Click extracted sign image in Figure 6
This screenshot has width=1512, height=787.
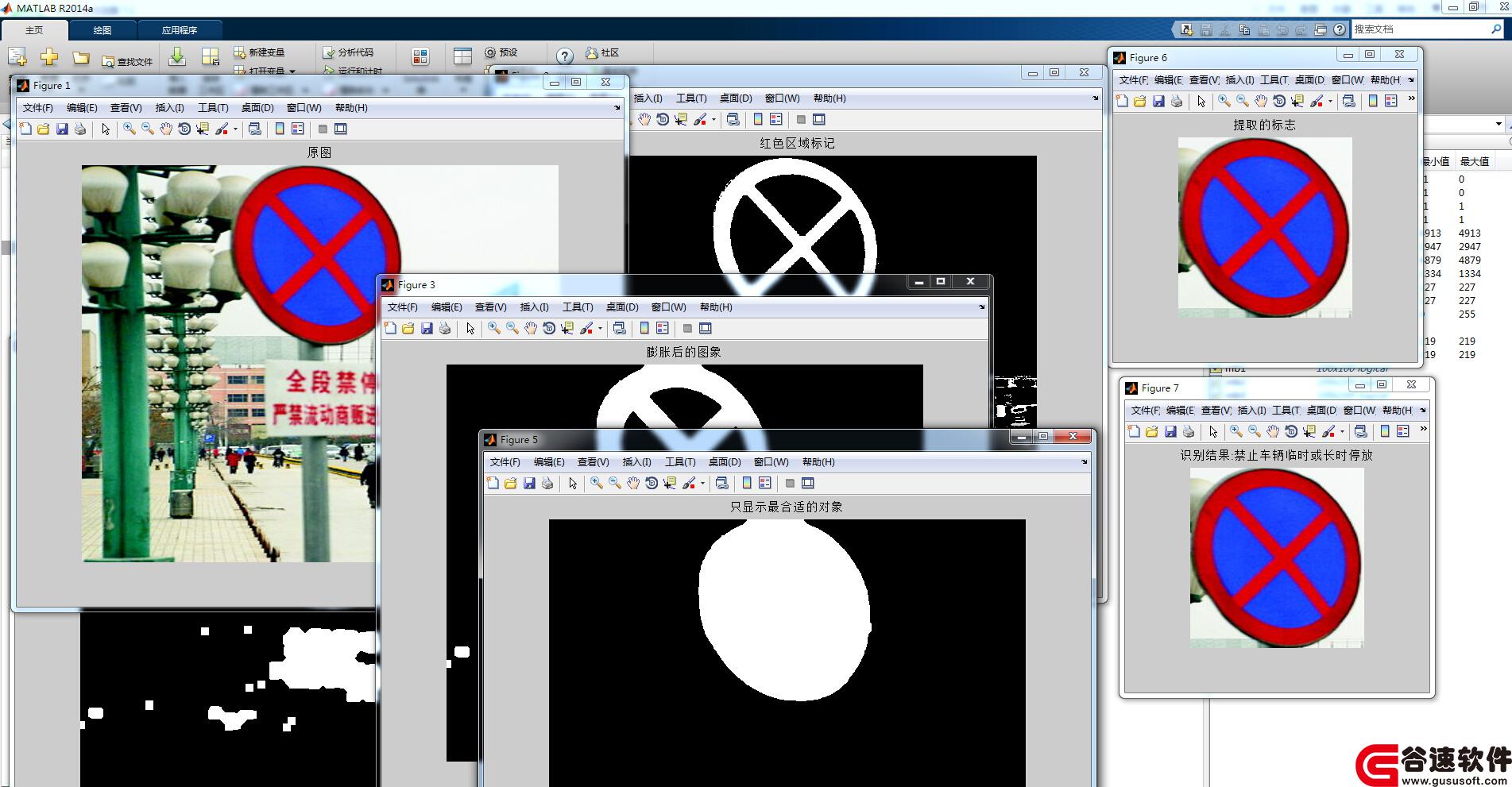pos(1265,227)
